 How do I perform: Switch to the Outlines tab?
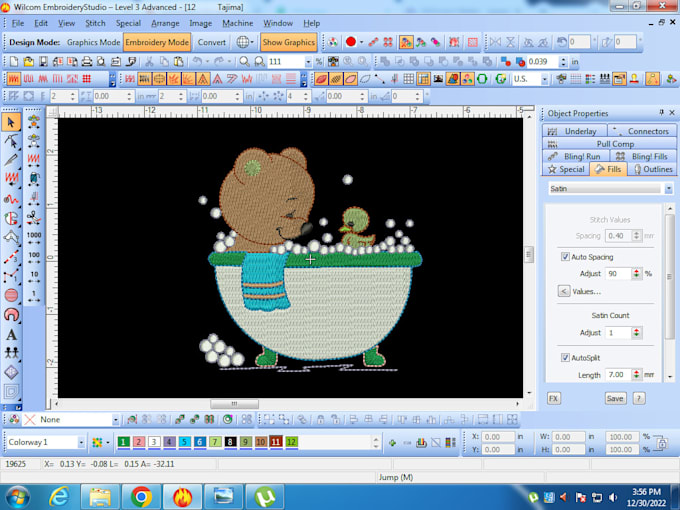click(650, 169)
